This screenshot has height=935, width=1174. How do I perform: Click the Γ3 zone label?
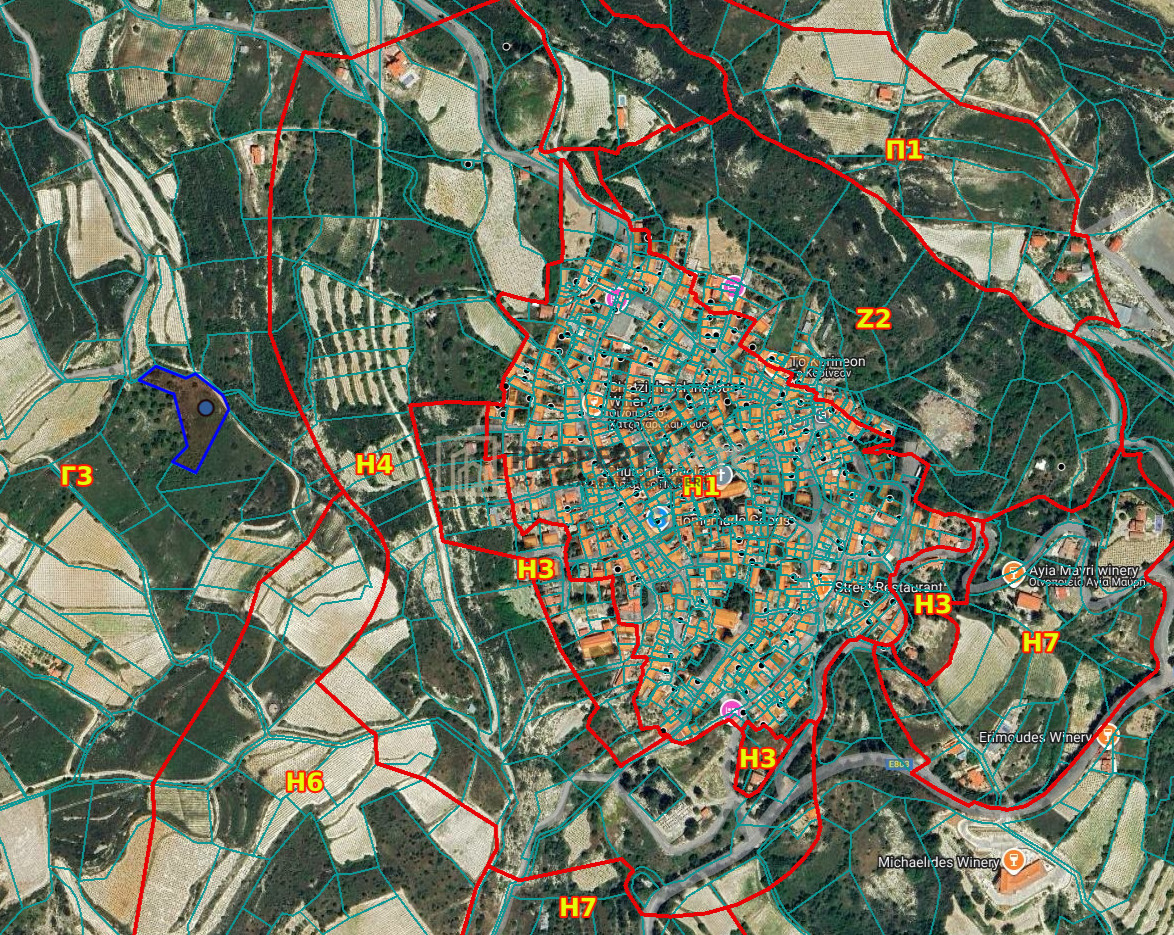[x=77, y=476]
